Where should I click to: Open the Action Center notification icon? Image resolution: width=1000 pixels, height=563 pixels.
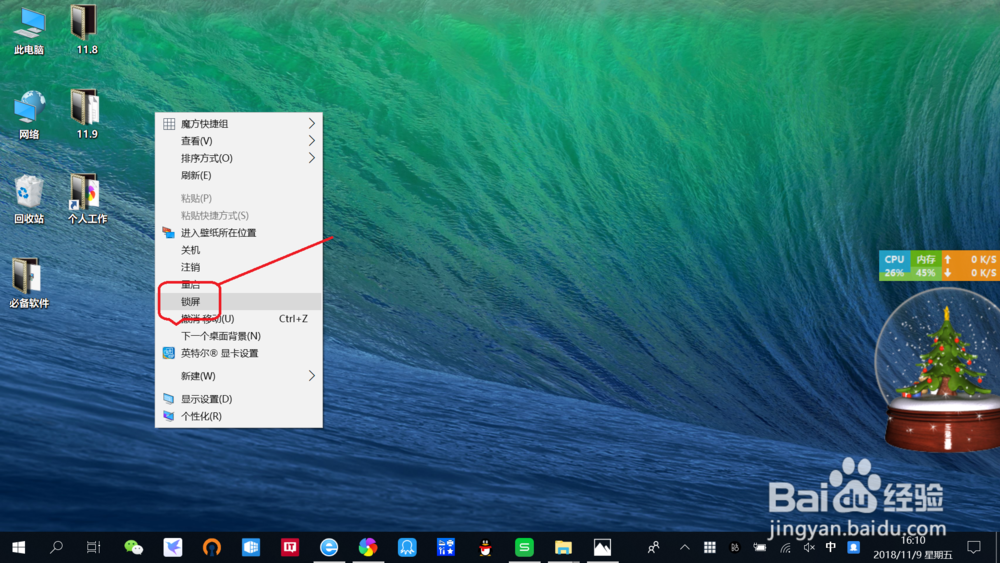click(973, 547)
